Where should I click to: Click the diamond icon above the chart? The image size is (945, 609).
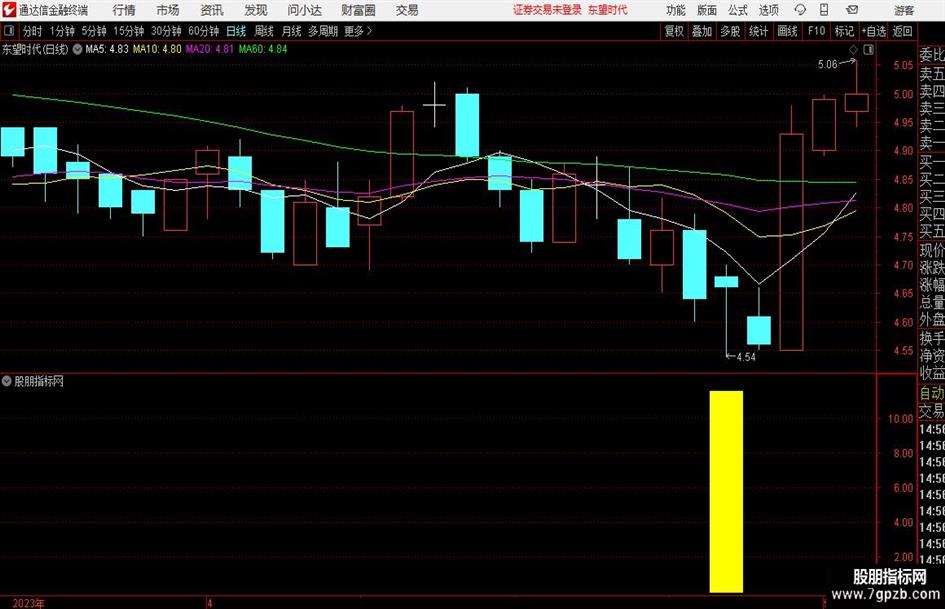853,50
